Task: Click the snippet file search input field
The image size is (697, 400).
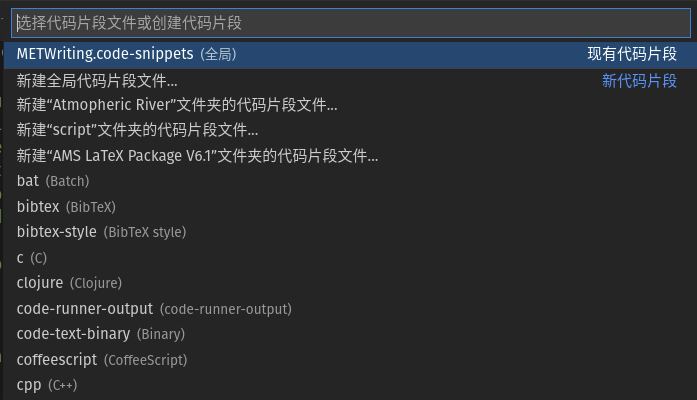Action: pos(348,23)
